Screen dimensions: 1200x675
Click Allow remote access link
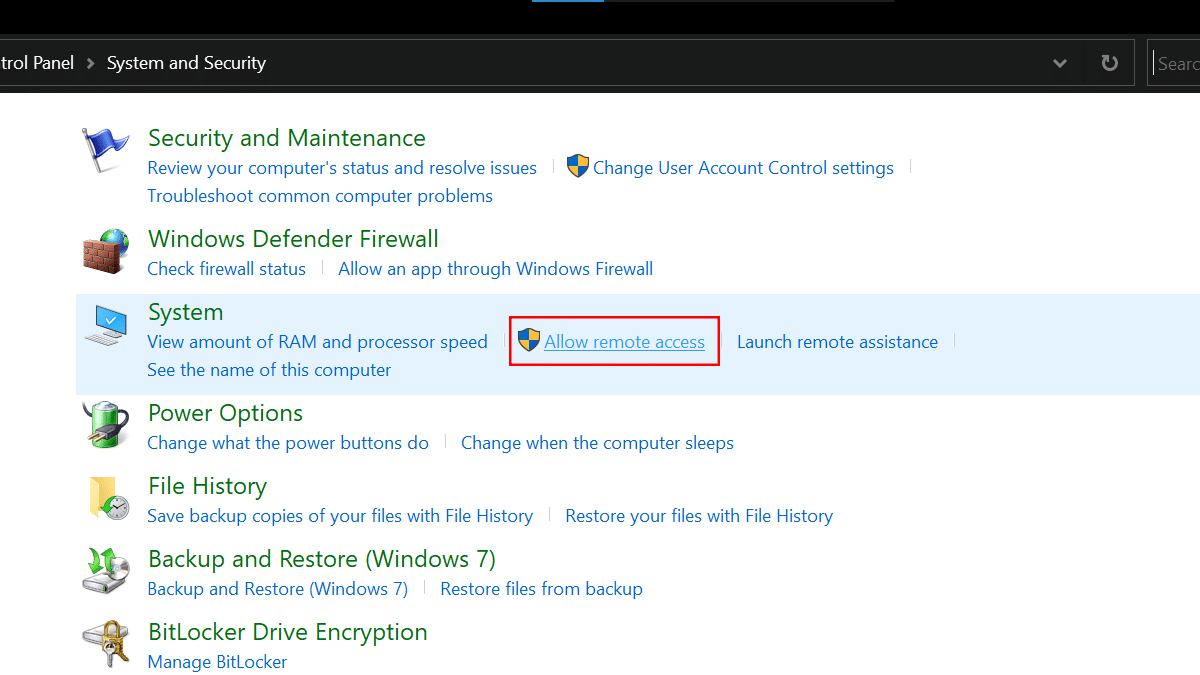624,342
